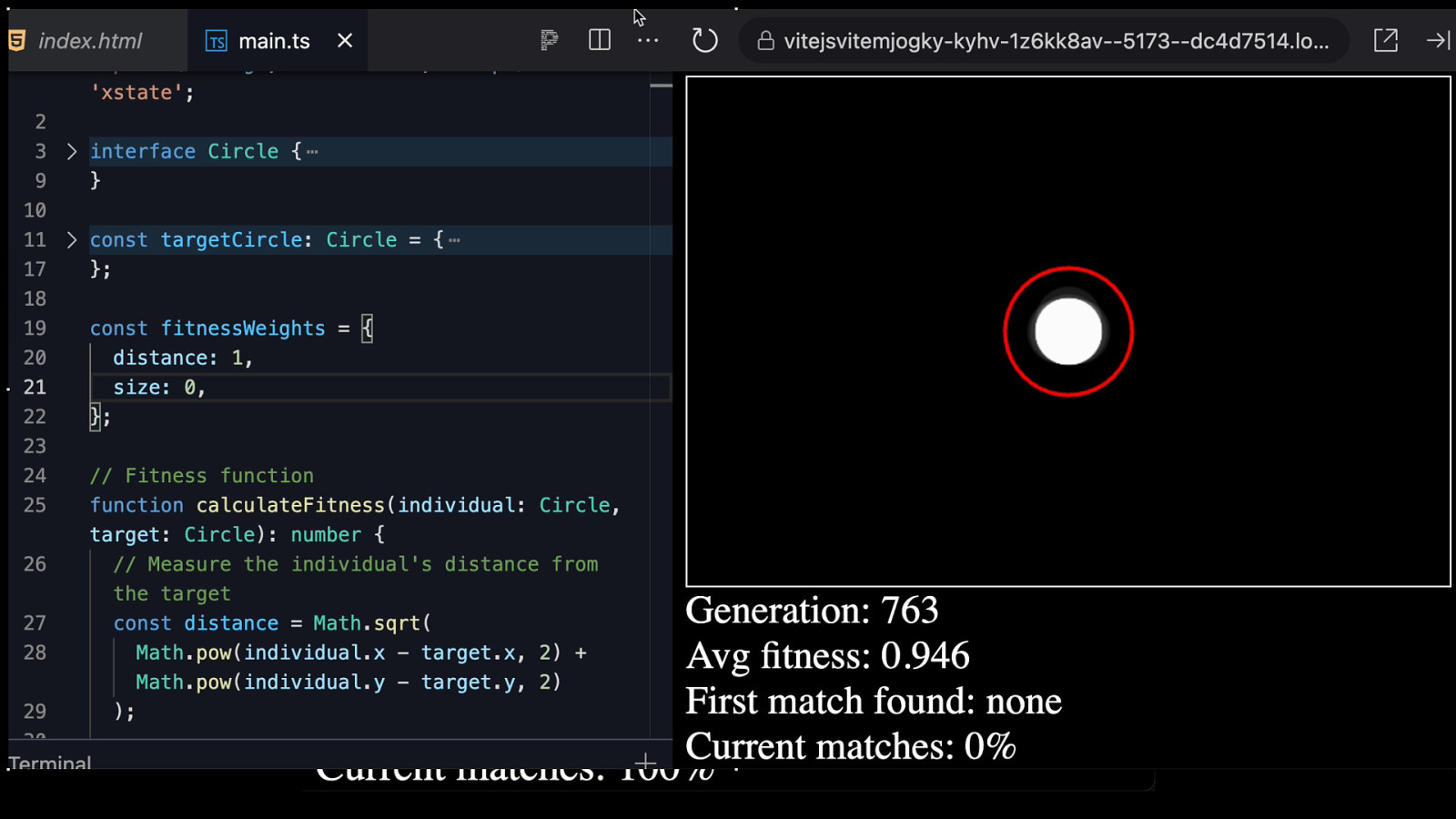This screenshot has width=1456, height=819.
Task: Click the 'Generation: 763' text
Action: [812, 611]
